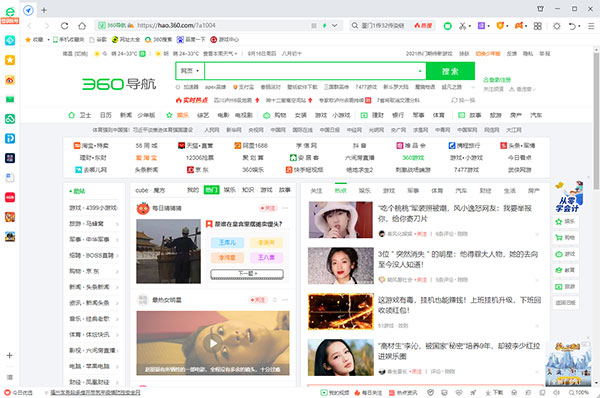Expand the 招聘·BOSS直聘 row arrow

(117, 256)
